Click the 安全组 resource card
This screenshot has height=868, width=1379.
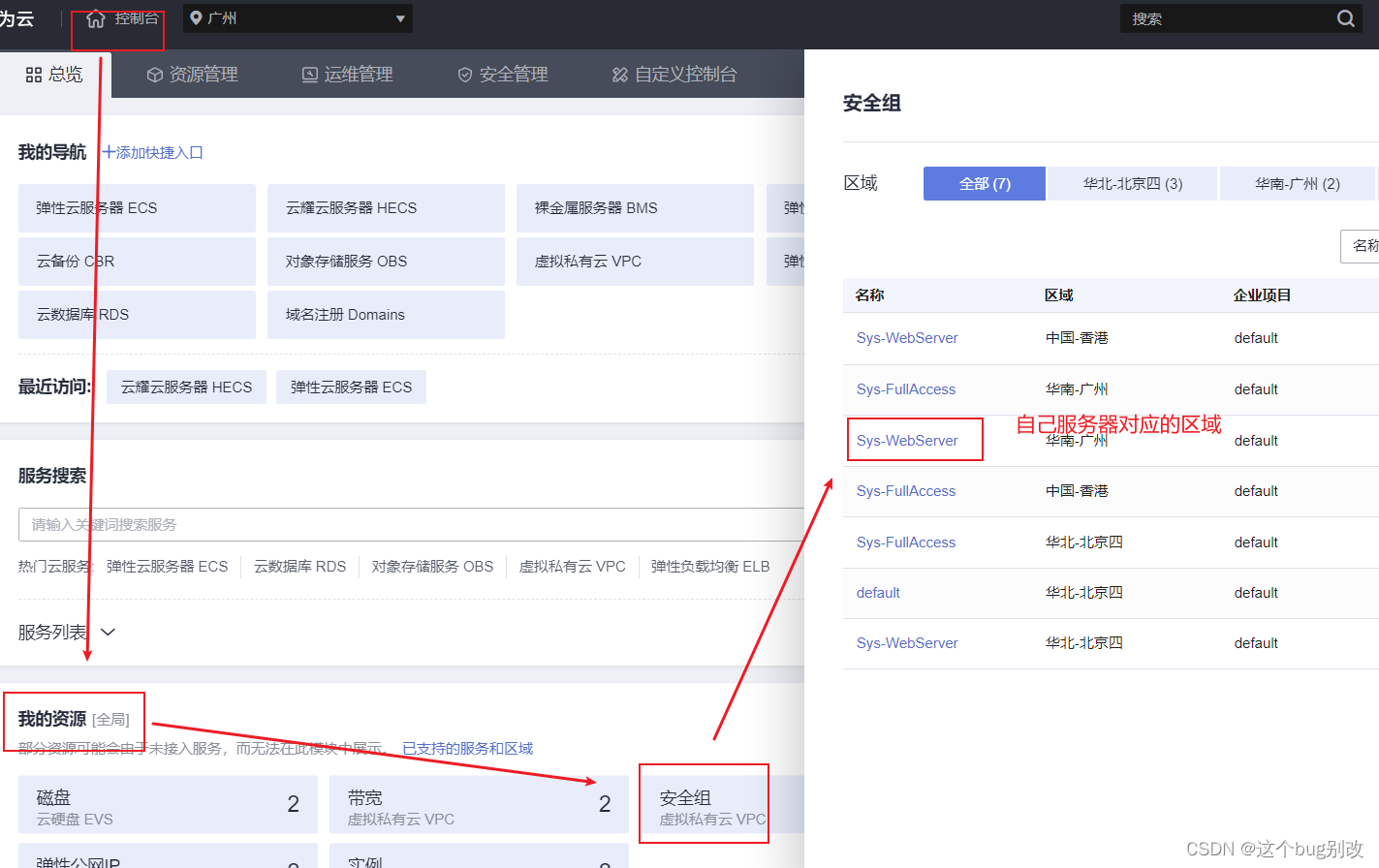coord(704,802)
